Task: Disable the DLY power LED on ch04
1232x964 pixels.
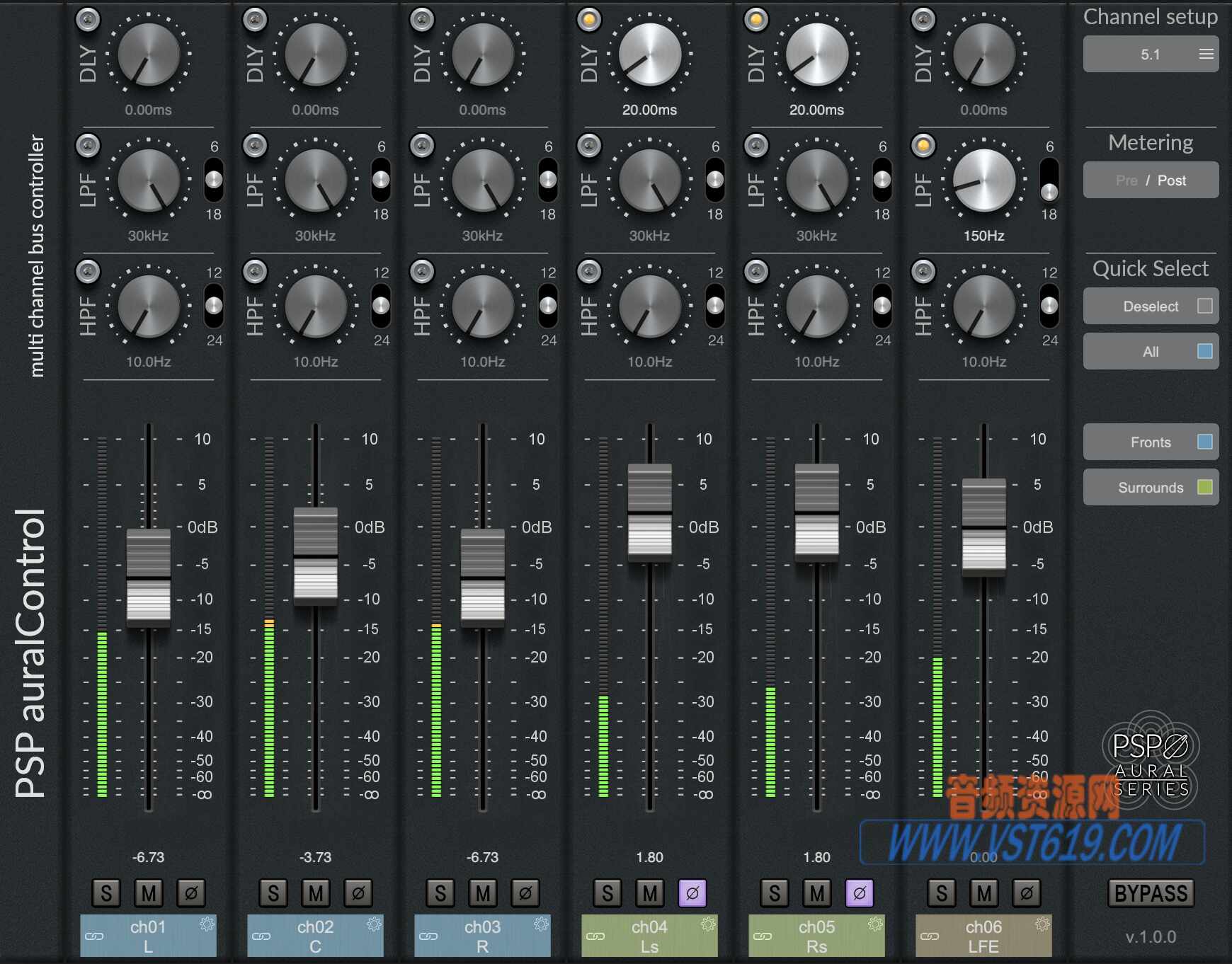Action: 589,20
